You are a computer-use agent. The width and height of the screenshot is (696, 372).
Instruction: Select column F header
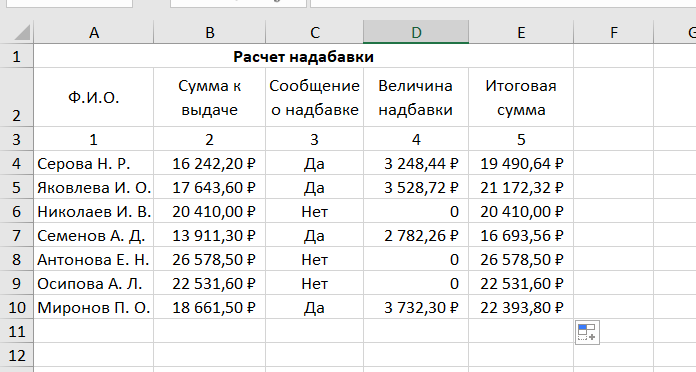coord(613,32)
